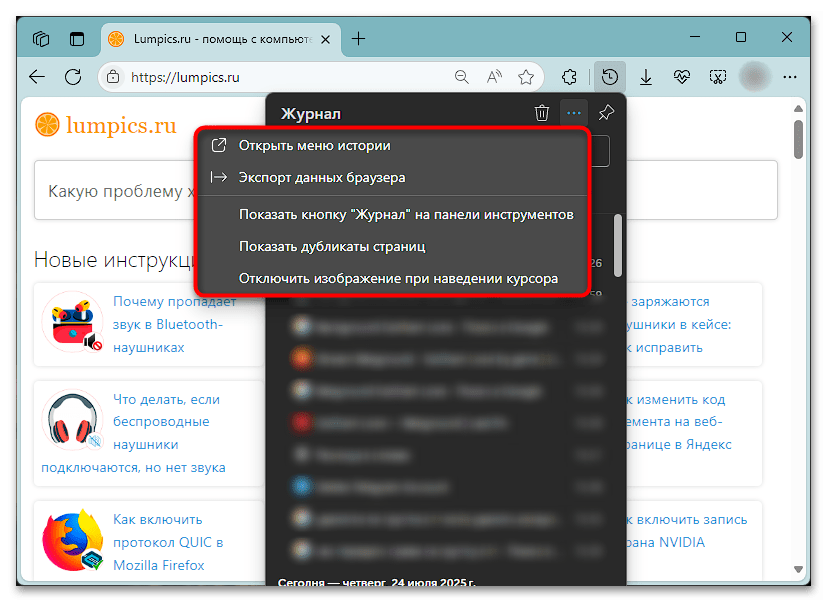
Task: Open Edge Settings via the three-dots toolbar icon
Action: (x=791, y=76)
